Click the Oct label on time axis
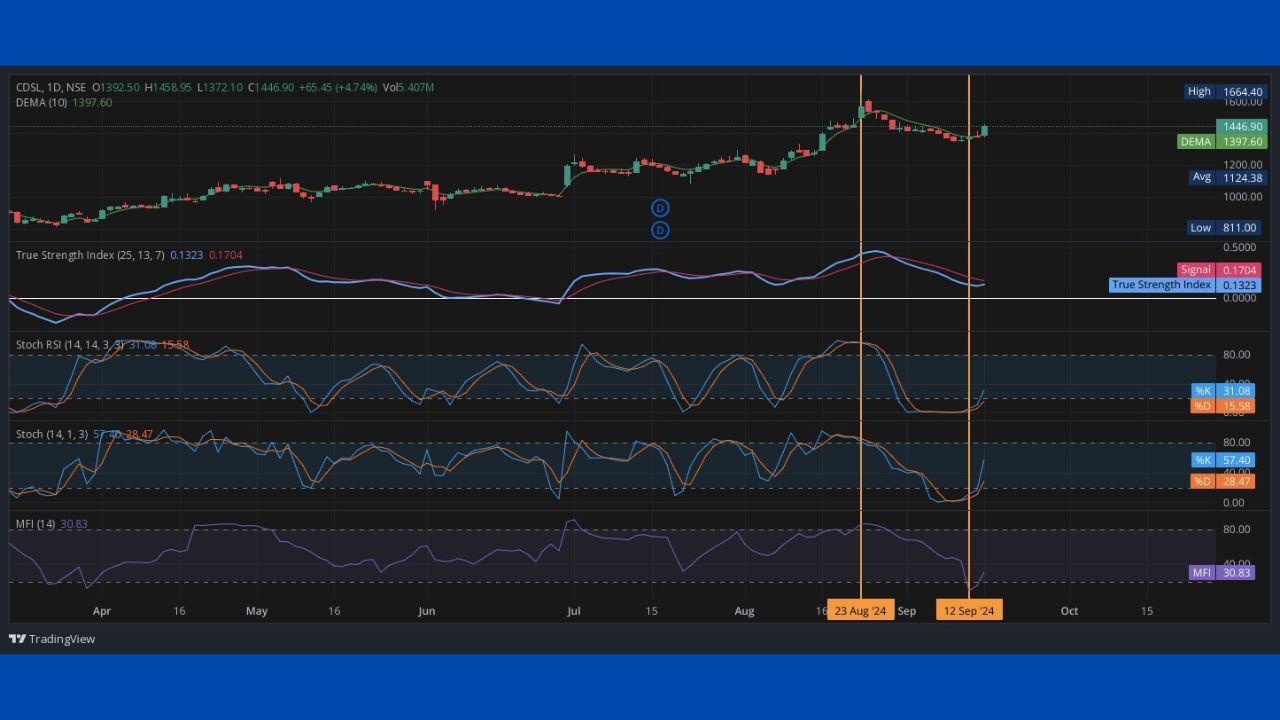 [1069, 611]
